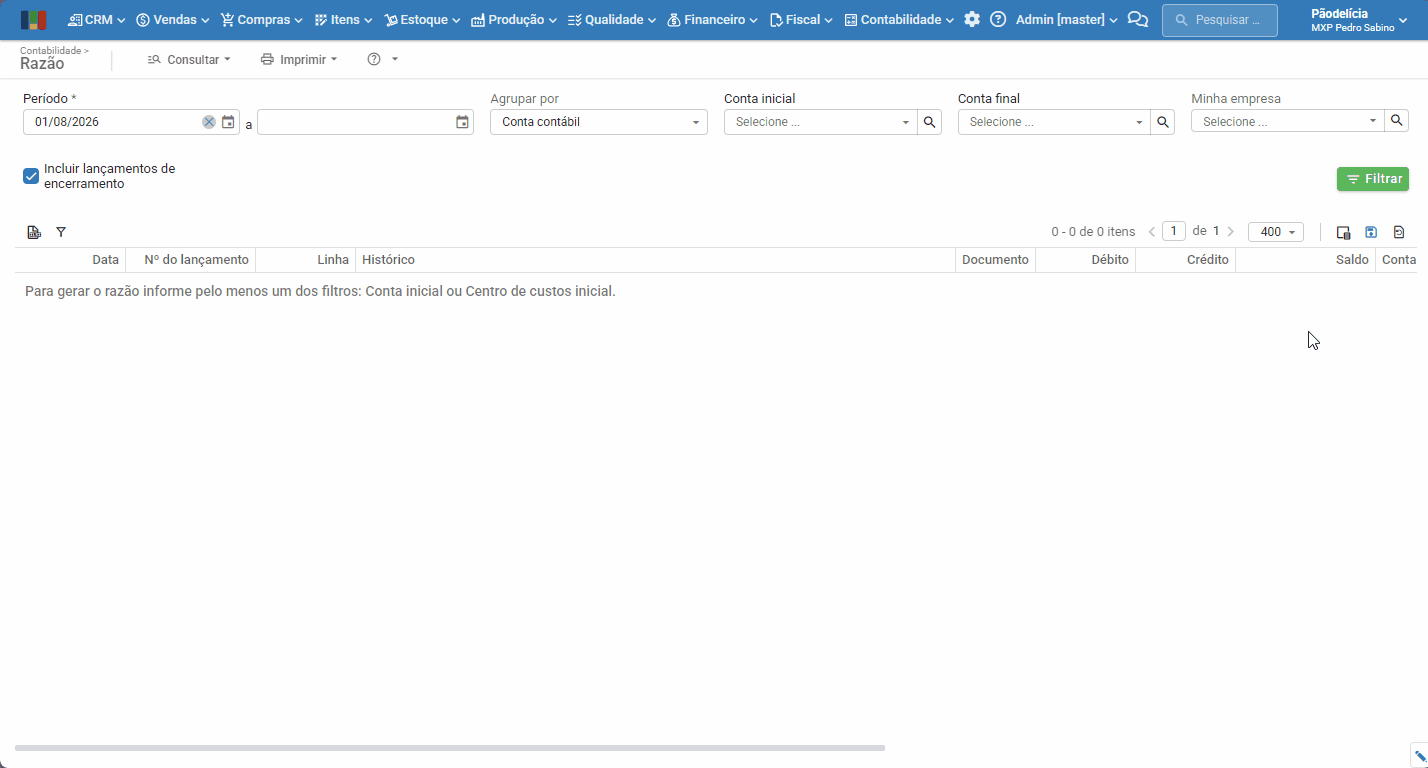Search Minha empresa with magnifier

pos(1397,121)
